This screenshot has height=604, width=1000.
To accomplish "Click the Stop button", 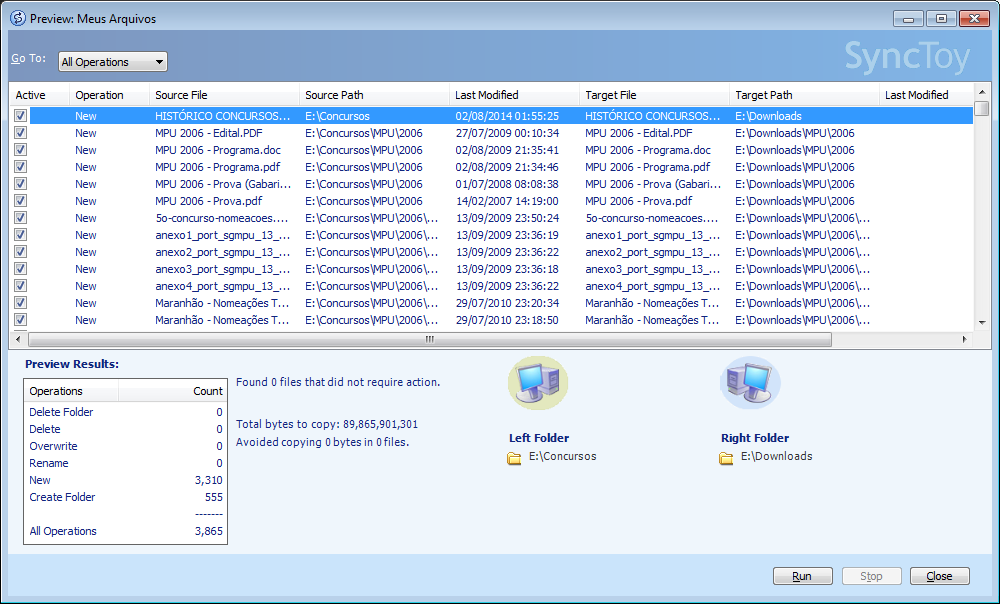I will click(x=871, y=576).
